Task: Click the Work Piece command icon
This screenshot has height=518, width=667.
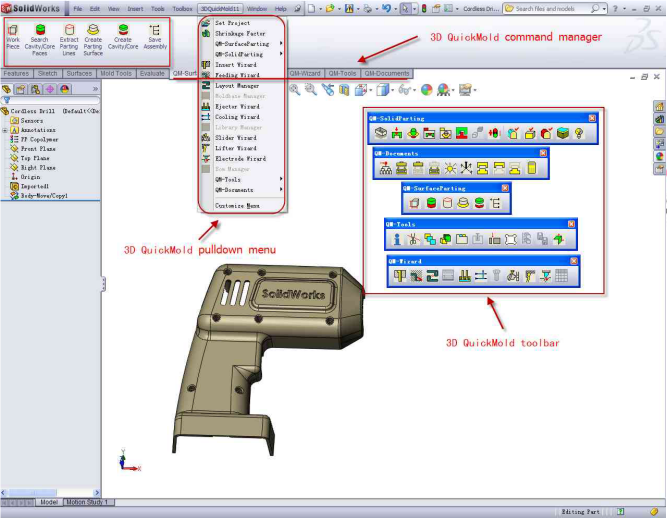Action: click(13, 37)
